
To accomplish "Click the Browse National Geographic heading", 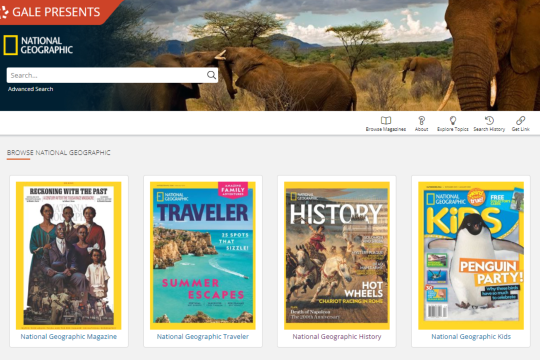I will [59, 152].
